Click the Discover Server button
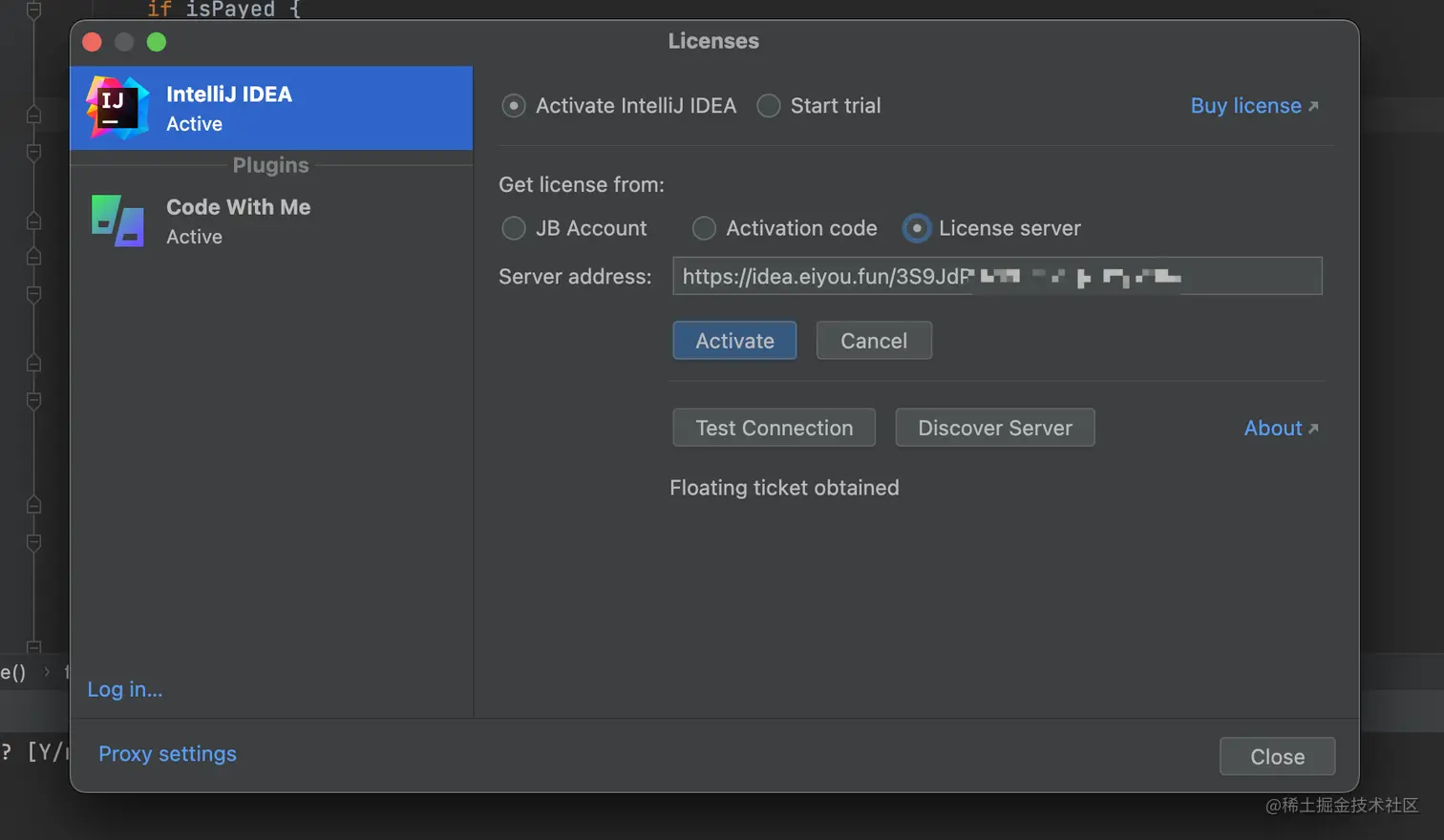Image resolution: width=1444 pixels, height=840 pixels. click(x=994, y=428)
